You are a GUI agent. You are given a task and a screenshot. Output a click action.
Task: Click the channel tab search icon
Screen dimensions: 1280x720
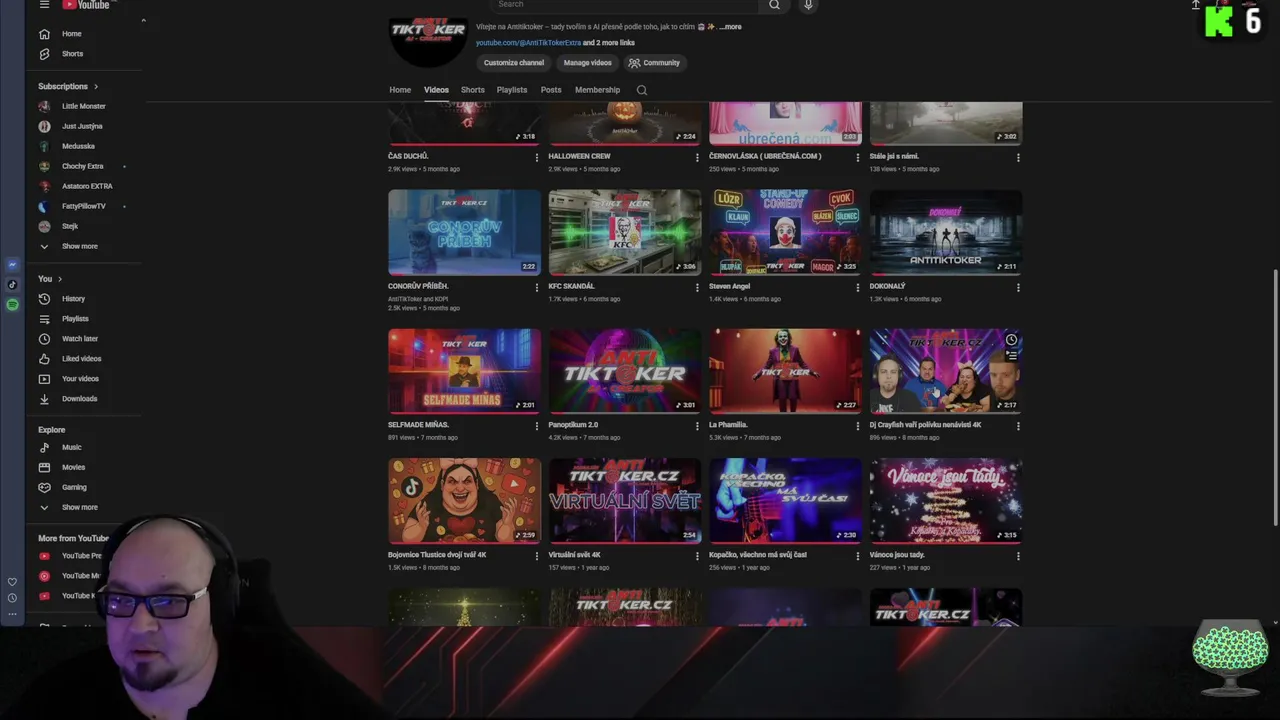pos(642,90)
